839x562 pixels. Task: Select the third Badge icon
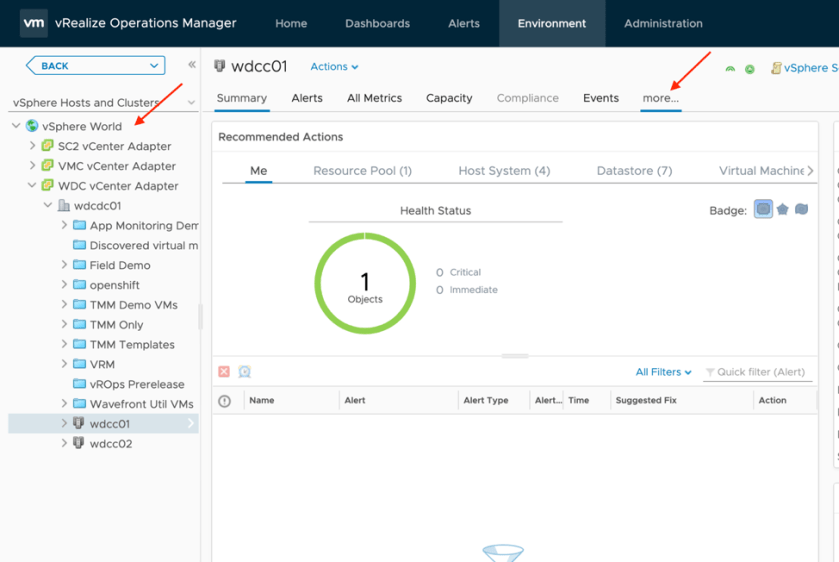[x=801, y=210]
